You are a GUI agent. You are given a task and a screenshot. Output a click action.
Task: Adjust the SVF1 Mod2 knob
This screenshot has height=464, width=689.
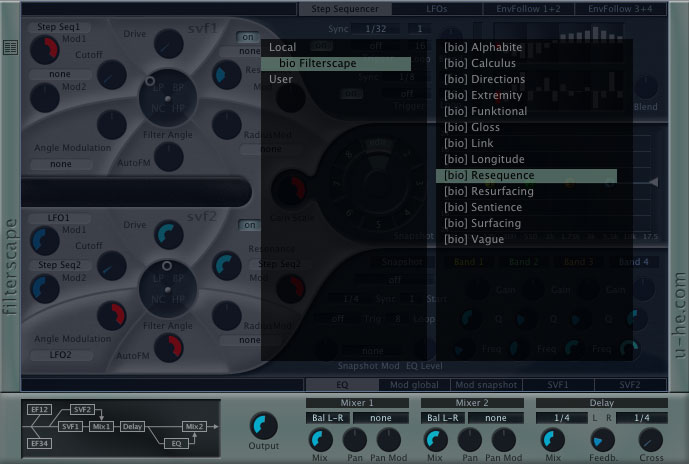pos(45,98)
